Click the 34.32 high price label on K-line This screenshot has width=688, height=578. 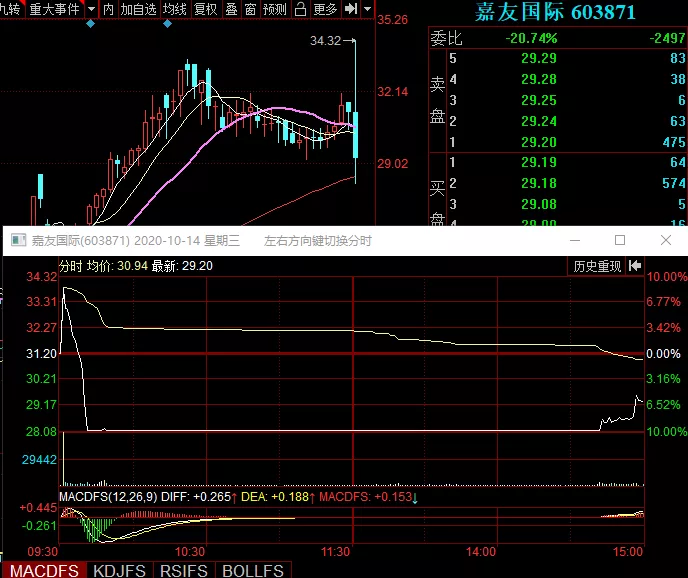326,41
